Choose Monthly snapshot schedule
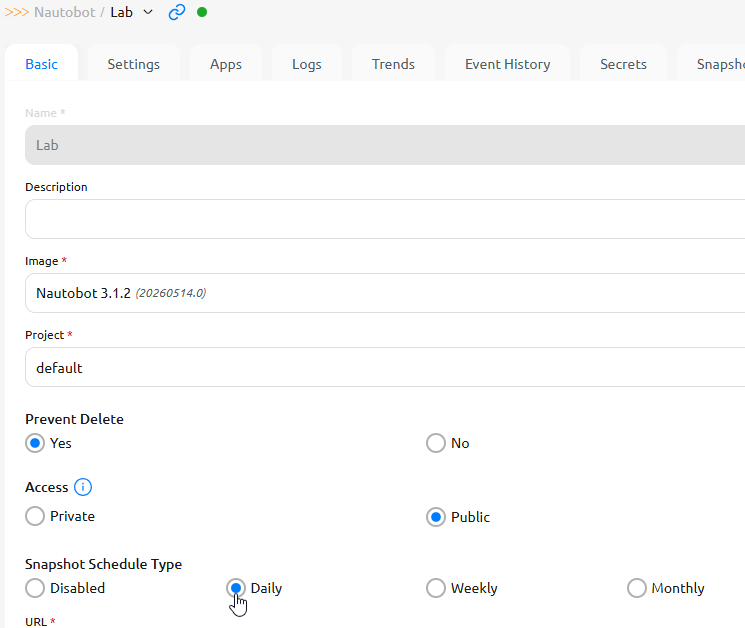Screen dimensions: 745x628 tap(637, 588)
